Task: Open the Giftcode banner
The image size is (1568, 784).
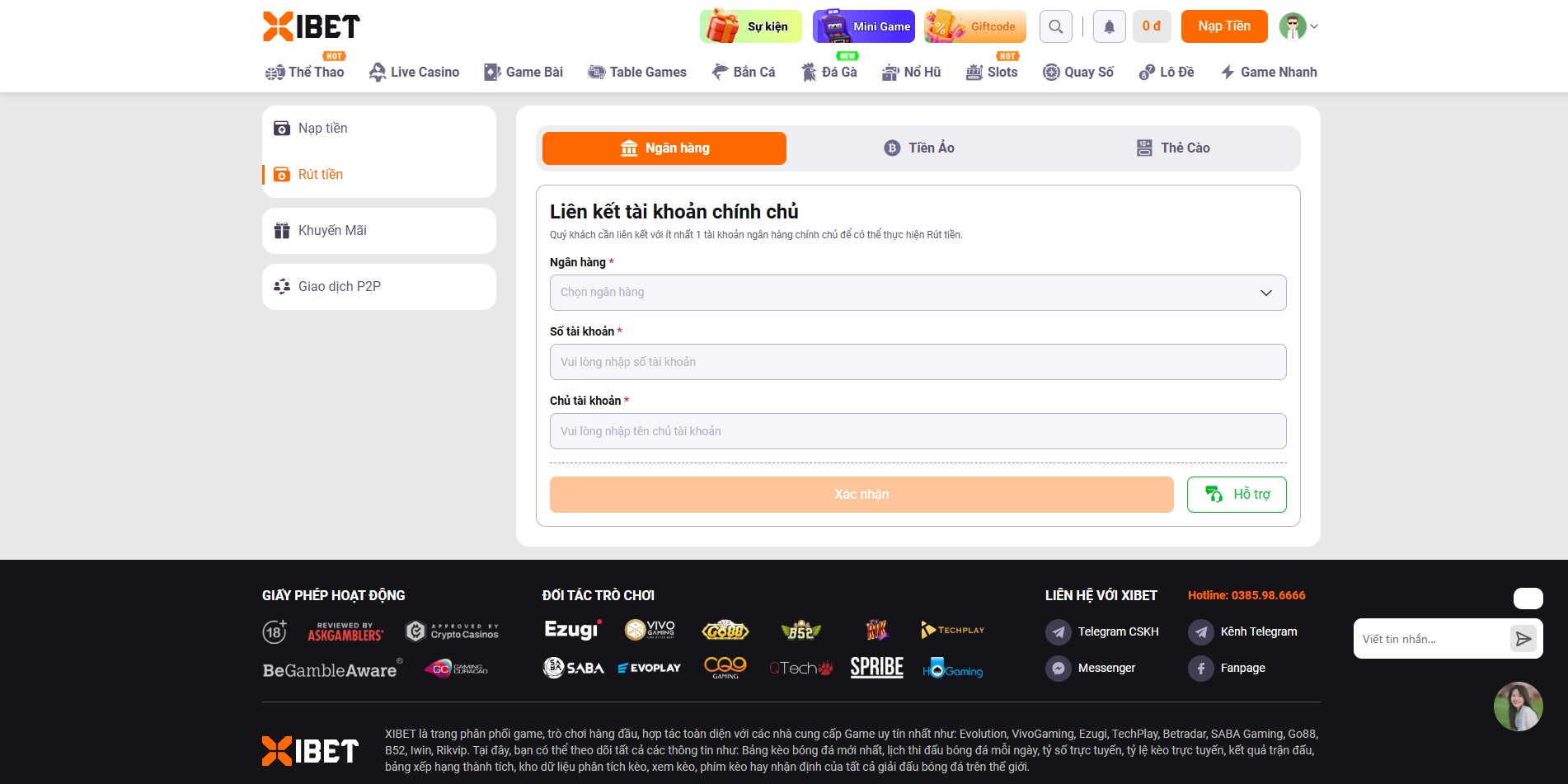Action: pos(975,26)
